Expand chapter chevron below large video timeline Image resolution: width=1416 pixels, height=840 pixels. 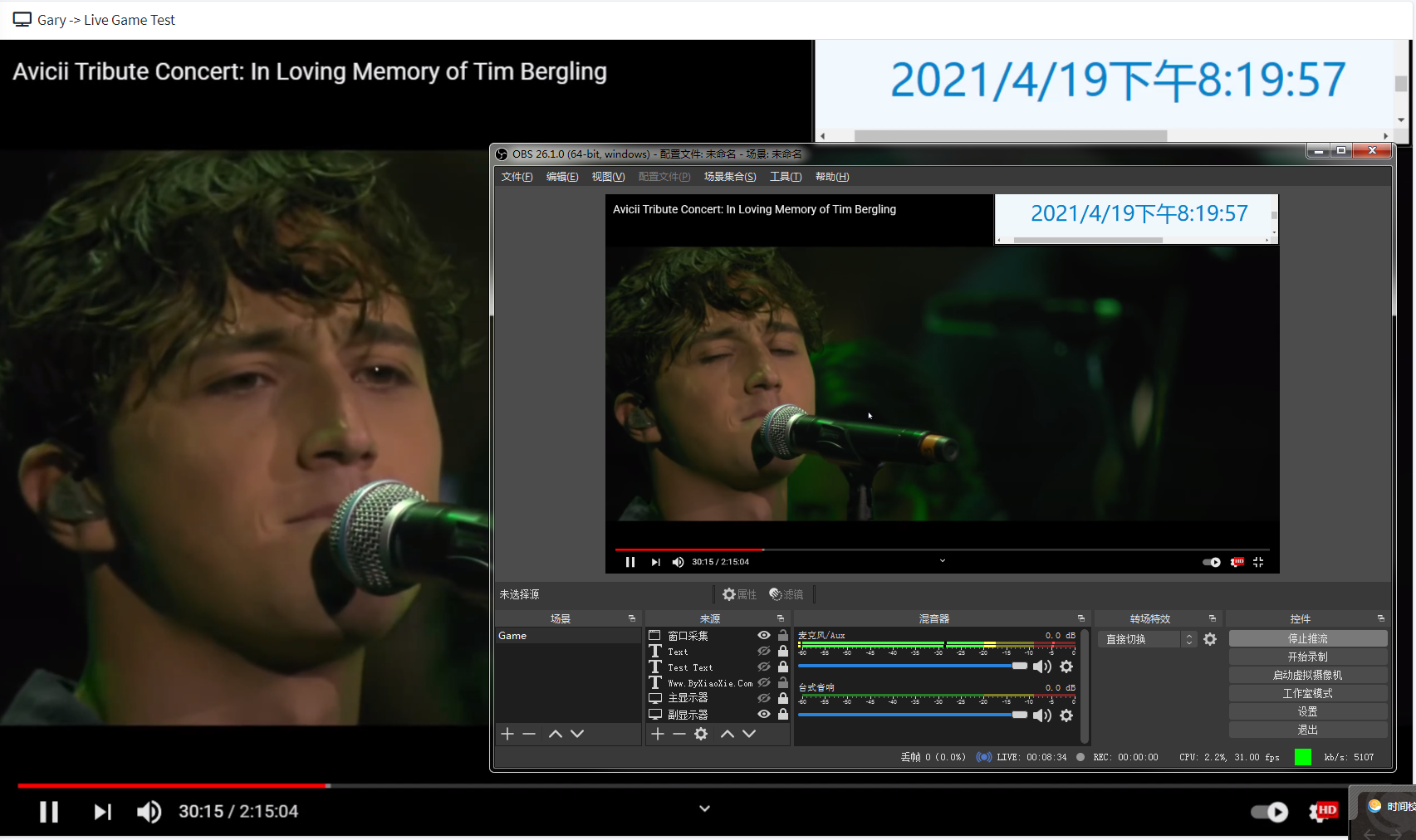coord(704,808)
